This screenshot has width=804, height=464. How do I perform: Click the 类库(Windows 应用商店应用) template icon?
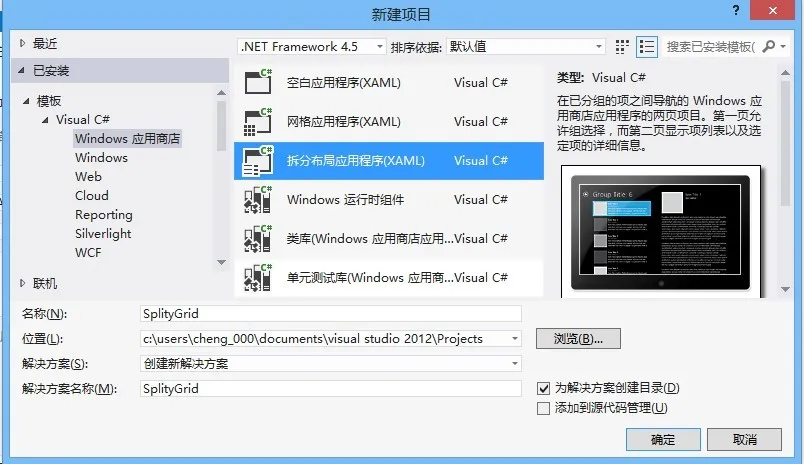(258, 238)
